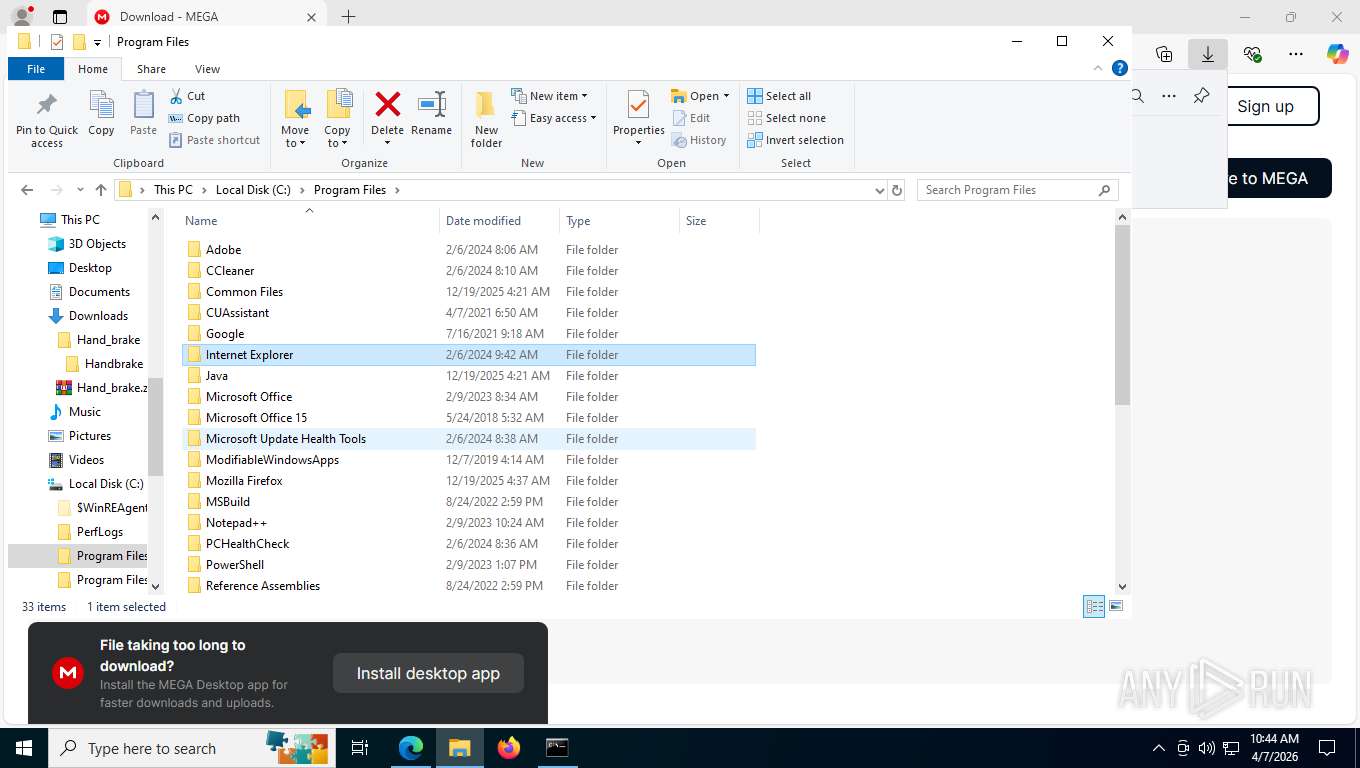1360x768 pixels.
Task: Go up one folder level
Action: click(x=101, y=190)
